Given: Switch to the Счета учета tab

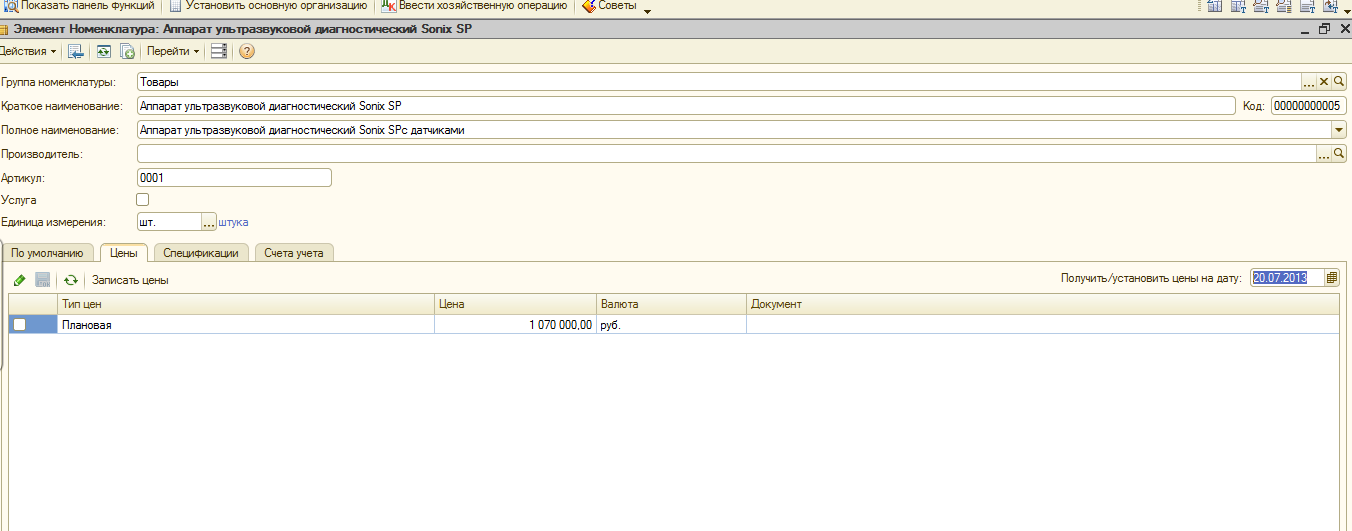Looking at the screenshot, I should (x=294, y=253).
